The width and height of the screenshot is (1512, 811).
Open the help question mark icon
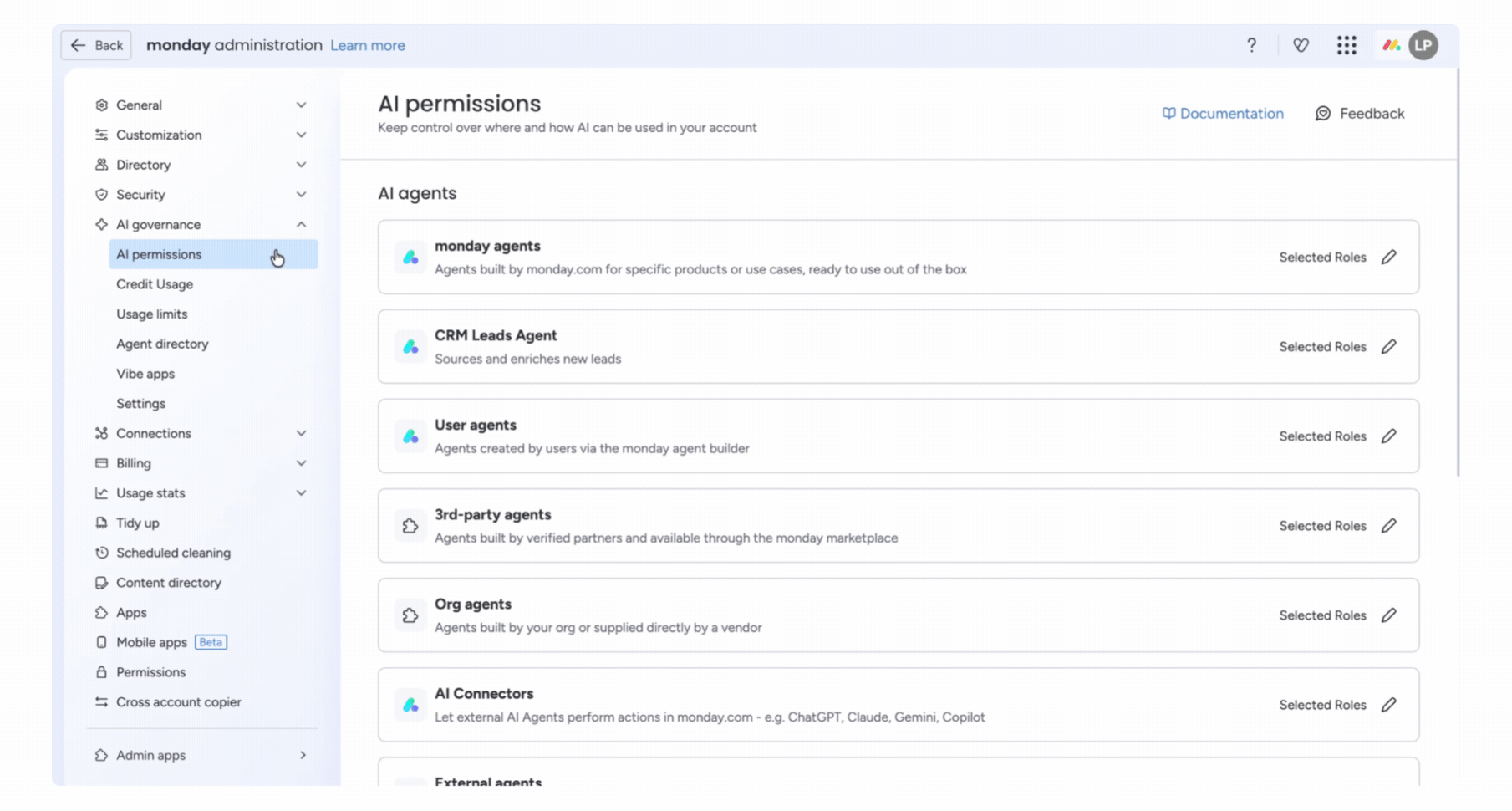coord(1251,45)
